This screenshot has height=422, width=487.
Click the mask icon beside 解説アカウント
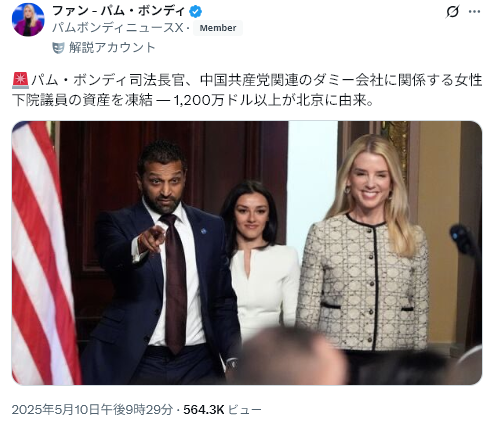(x=58, y=48)
